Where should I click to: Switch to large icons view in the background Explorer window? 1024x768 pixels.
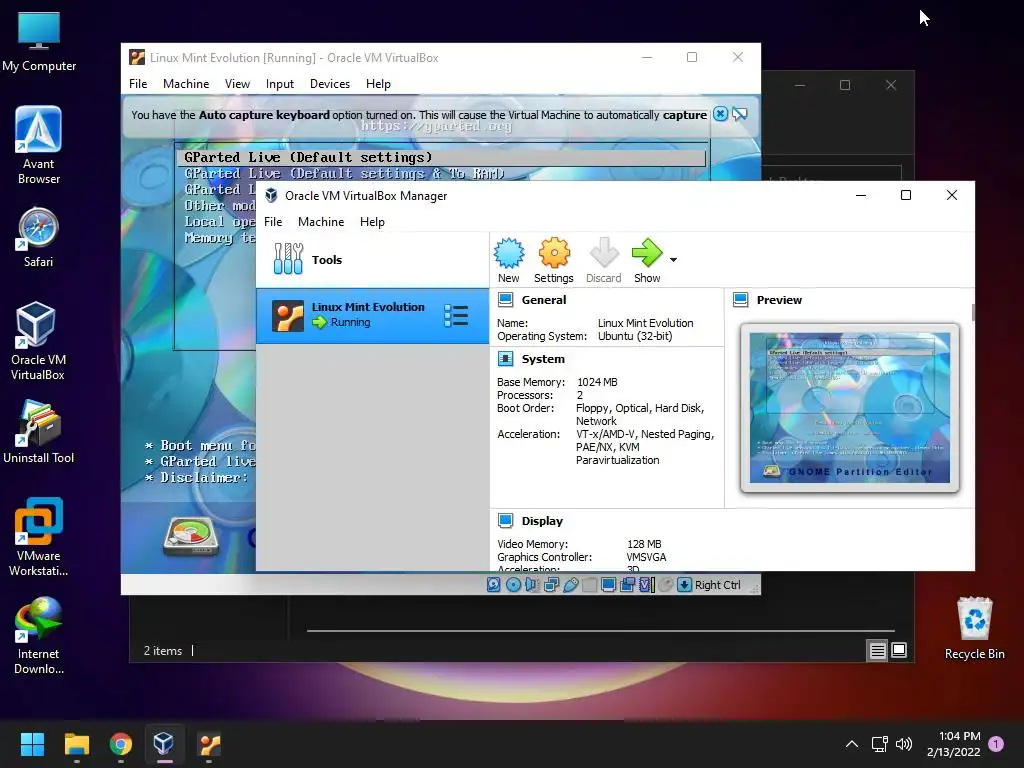[x=899, y=650]
